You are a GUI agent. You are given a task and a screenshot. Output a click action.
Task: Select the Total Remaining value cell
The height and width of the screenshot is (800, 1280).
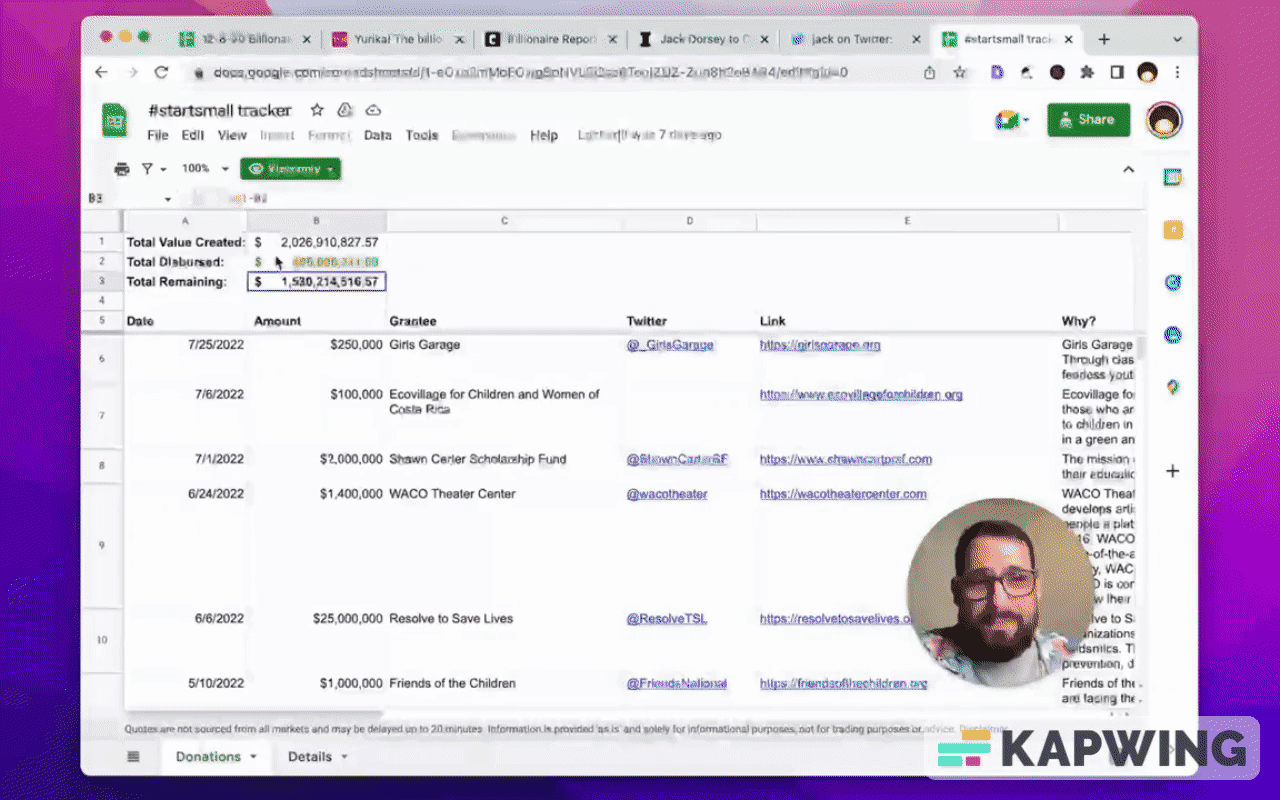click(x=316, y=282)
